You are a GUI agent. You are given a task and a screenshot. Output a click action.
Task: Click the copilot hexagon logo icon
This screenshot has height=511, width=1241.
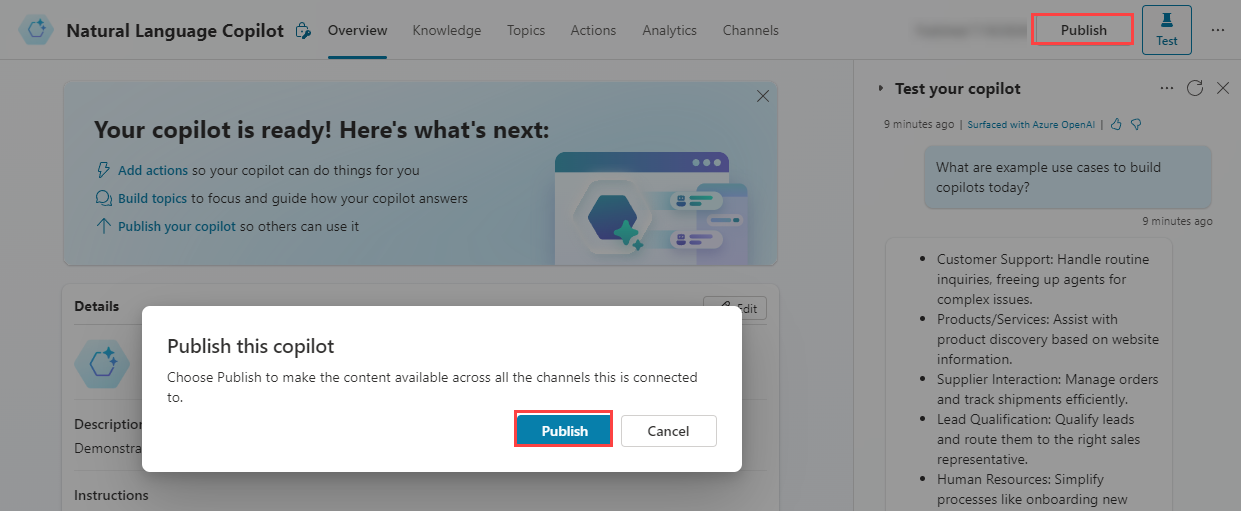(37, 30)
